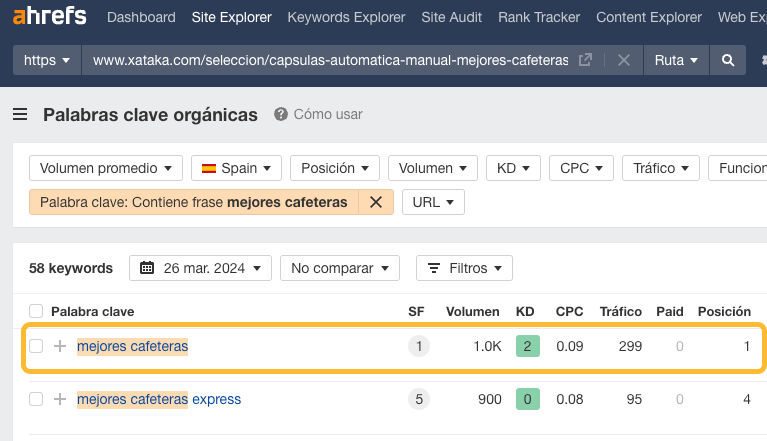Sort by Tráfico column header

pyautogui.click(x=621, y=311)
